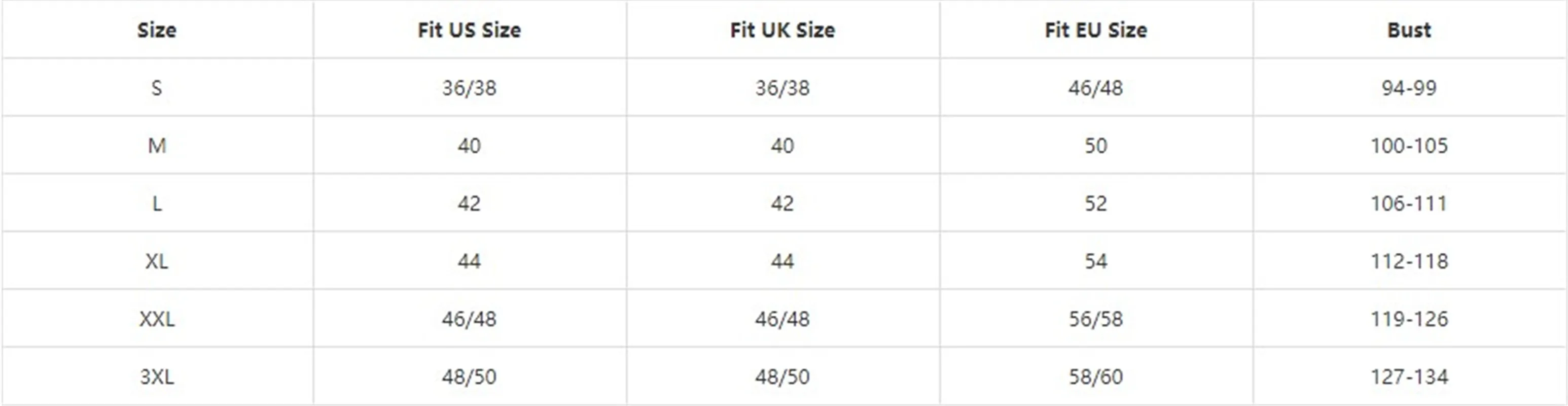Select the S size cell

click(x=156, y=88)
